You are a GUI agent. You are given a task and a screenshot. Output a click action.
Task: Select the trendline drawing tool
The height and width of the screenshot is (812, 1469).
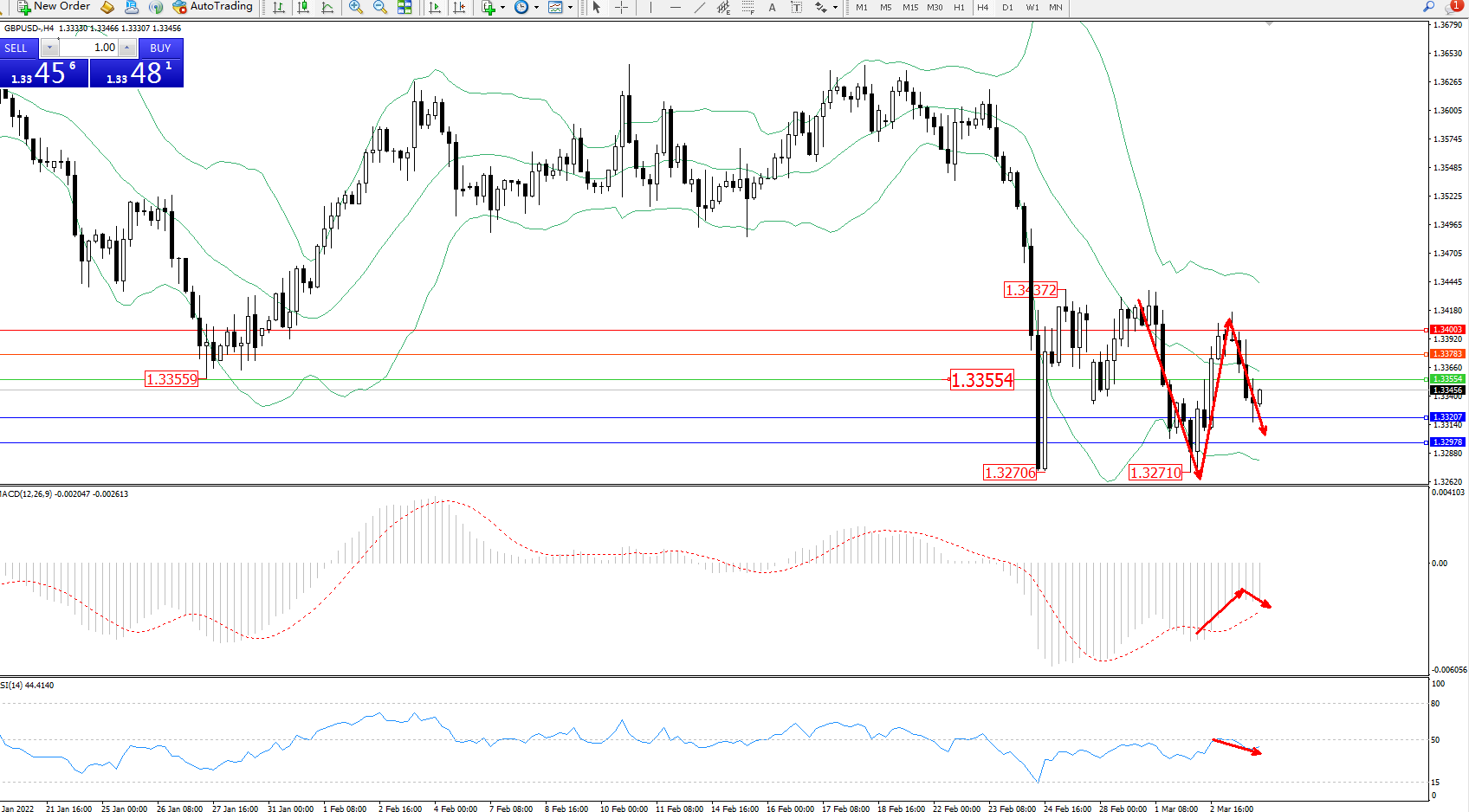[700, 7]
